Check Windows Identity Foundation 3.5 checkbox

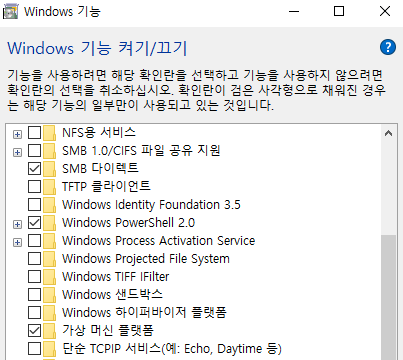[34, 205]
